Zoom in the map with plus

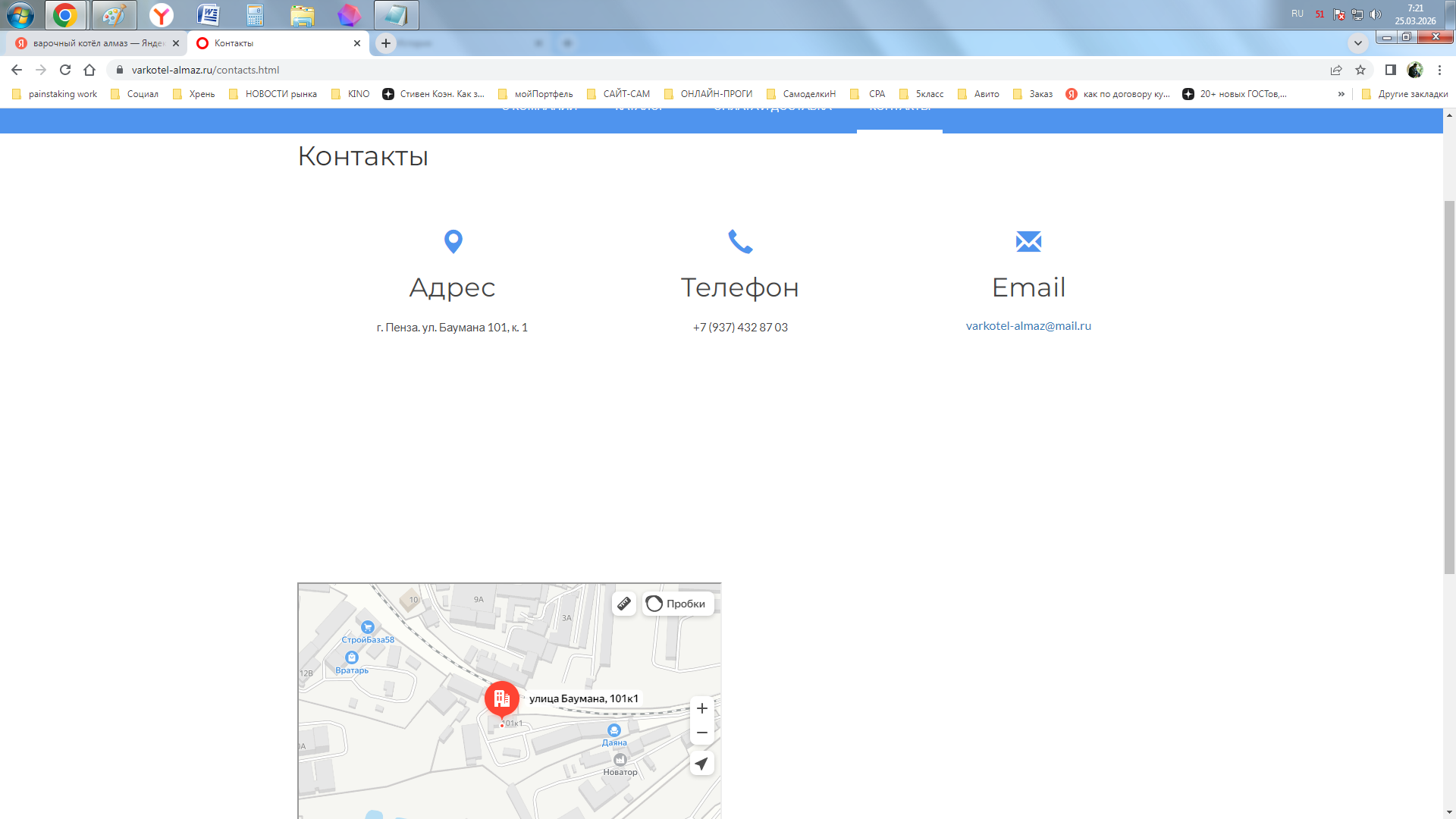point(701,708)
